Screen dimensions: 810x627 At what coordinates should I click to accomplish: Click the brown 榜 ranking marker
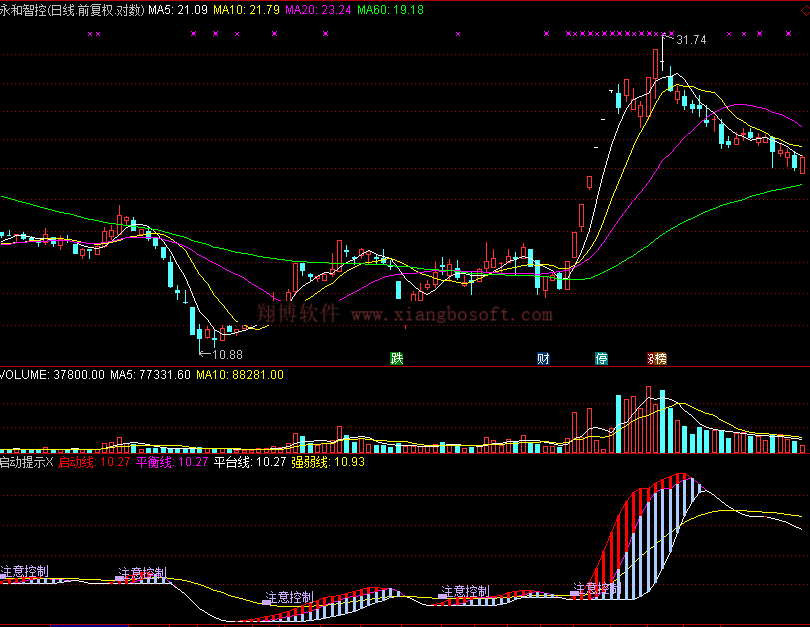(x=657, y=358)
